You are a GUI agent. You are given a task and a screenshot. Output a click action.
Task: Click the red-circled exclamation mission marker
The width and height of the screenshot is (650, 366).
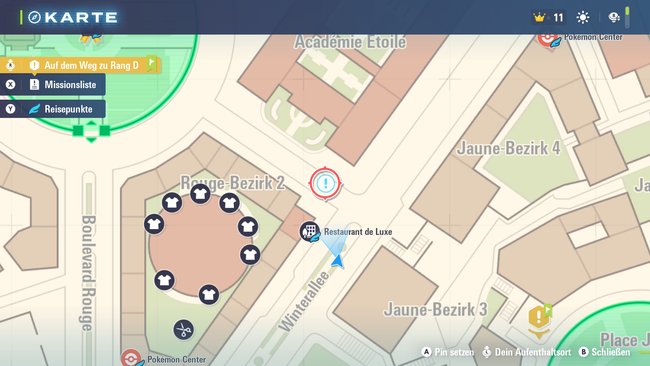click(325, 183)
